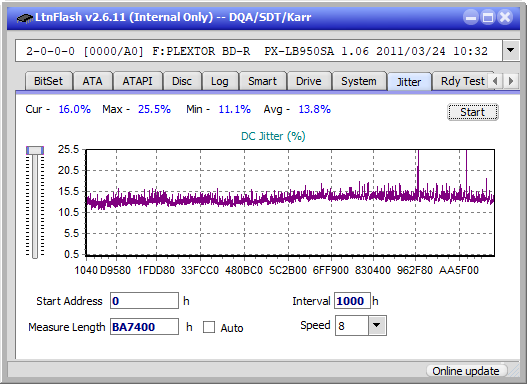The image size is (527, 384).
Task: Minimize the LtnFlash window
Action: [x=471, y=17]
